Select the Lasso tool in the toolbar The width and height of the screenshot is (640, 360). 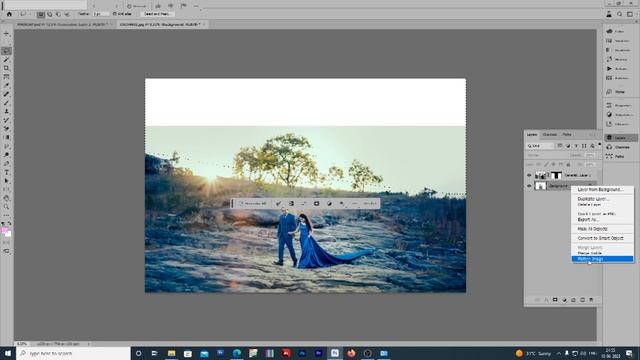click(x=6, y=51)
